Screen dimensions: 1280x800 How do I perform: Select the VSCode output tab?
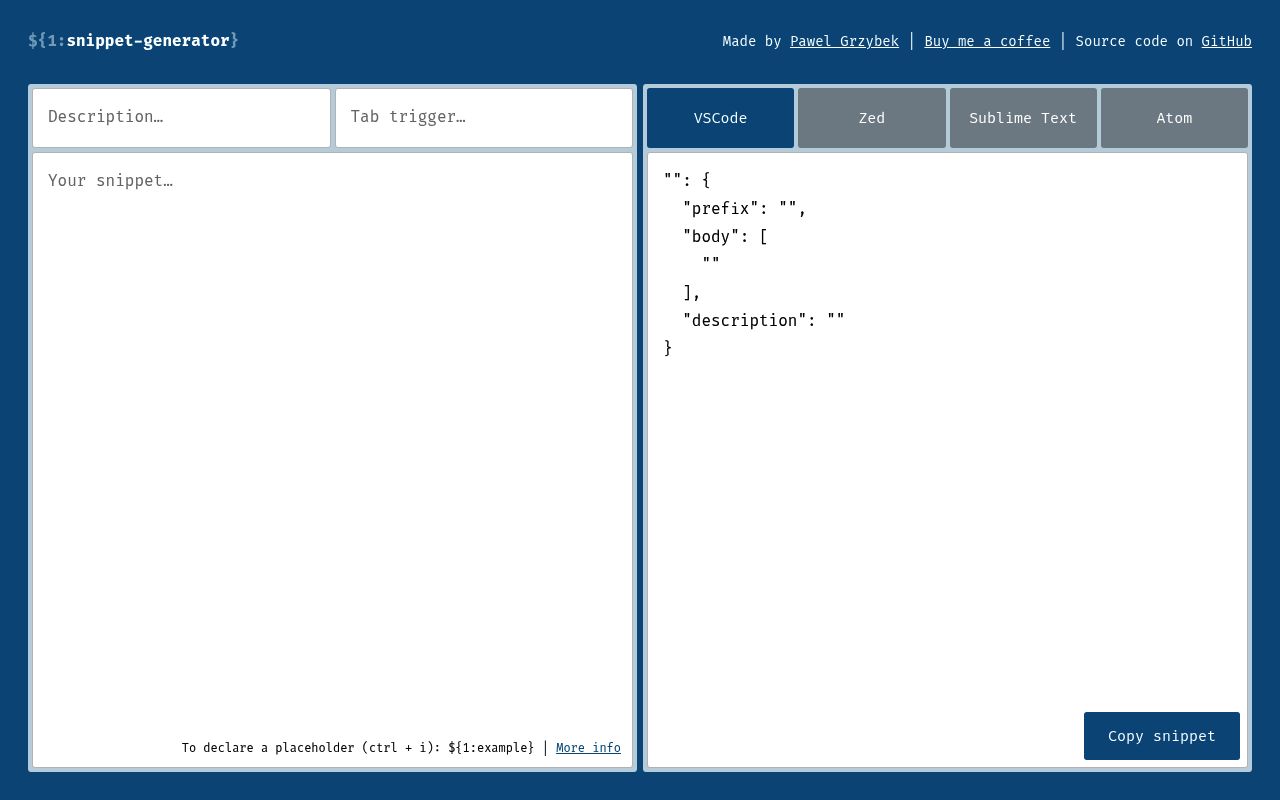coord(720,118)
